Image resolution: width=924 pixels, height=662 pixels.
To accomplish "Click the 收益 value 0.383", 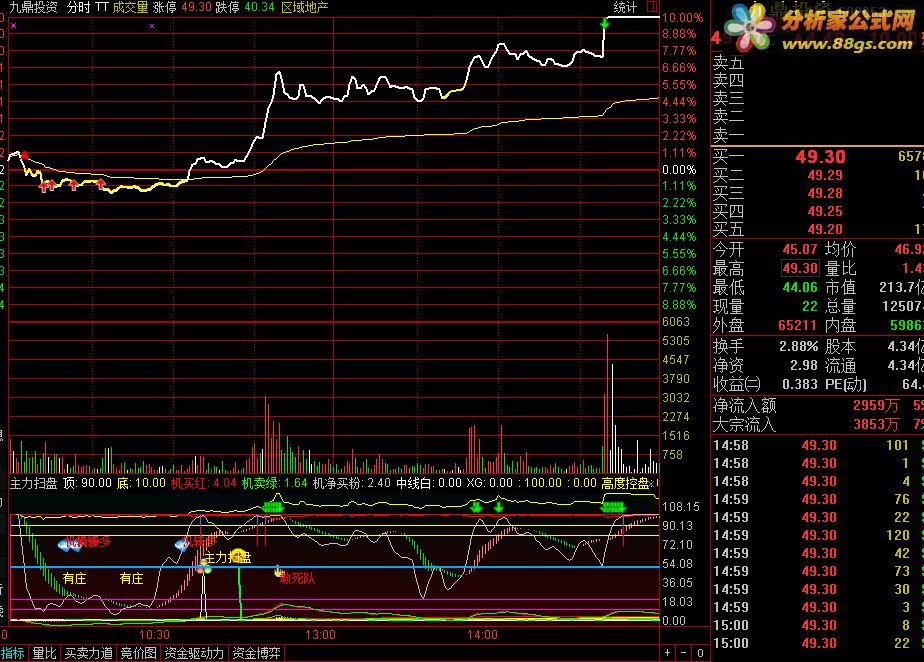I will coord(800,384).
